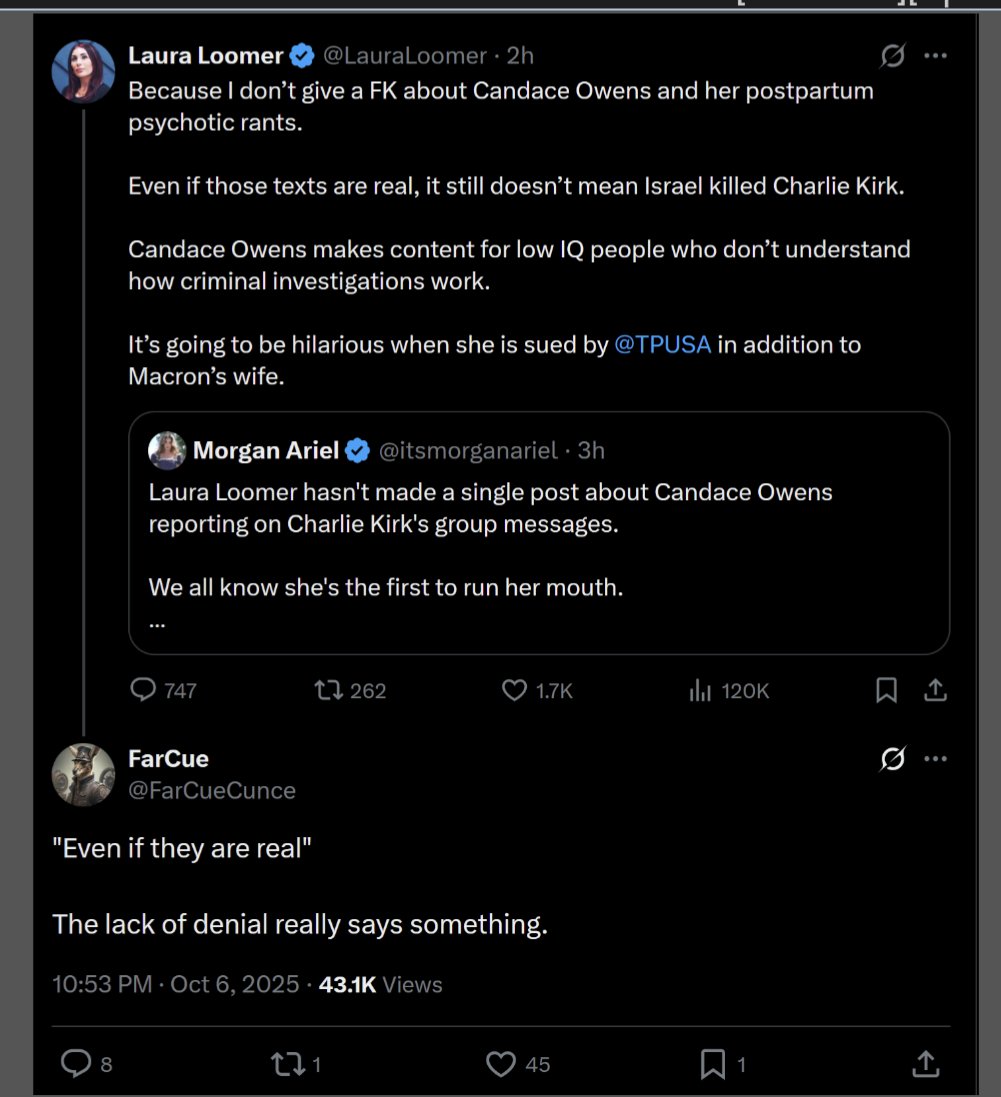Click reply icon on Laura Loomer's post
The image size is (1001, 1097).
point(145,690)
